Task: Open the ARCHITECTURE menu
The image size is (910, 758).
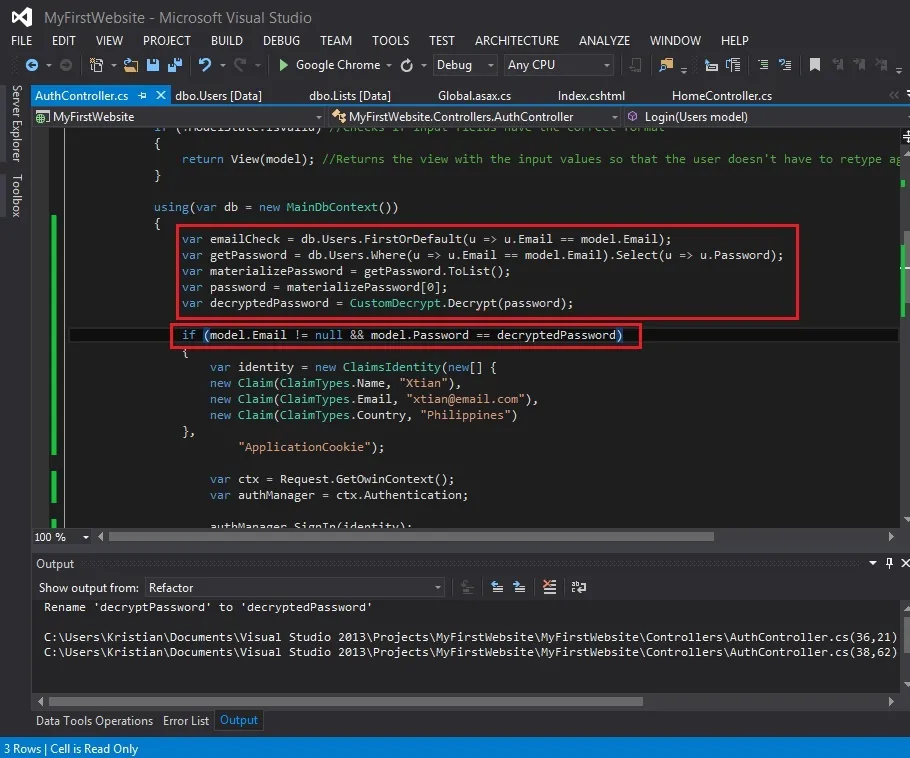Action: [517, 41]
